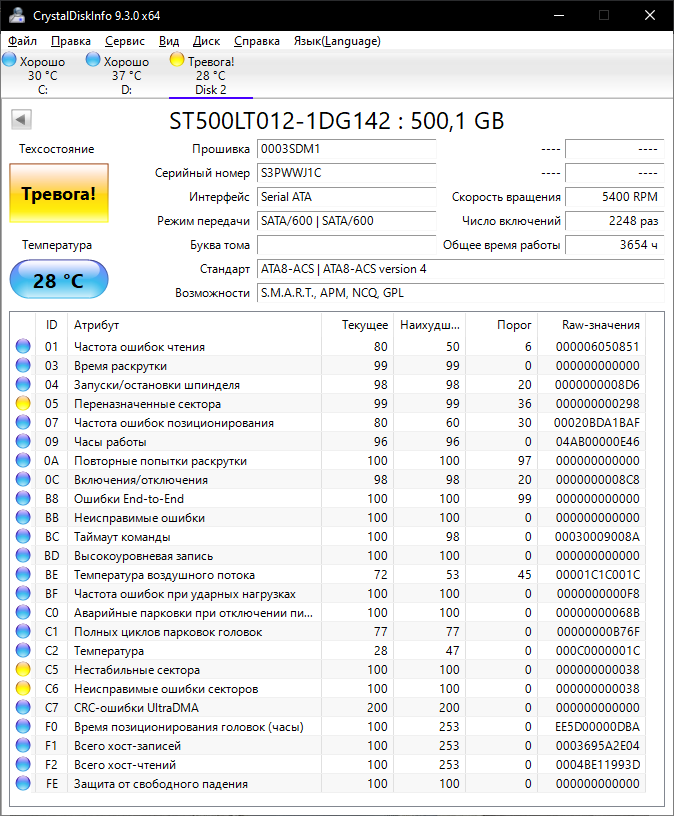Select the D: drive at 37 °C

pos(118,75)
